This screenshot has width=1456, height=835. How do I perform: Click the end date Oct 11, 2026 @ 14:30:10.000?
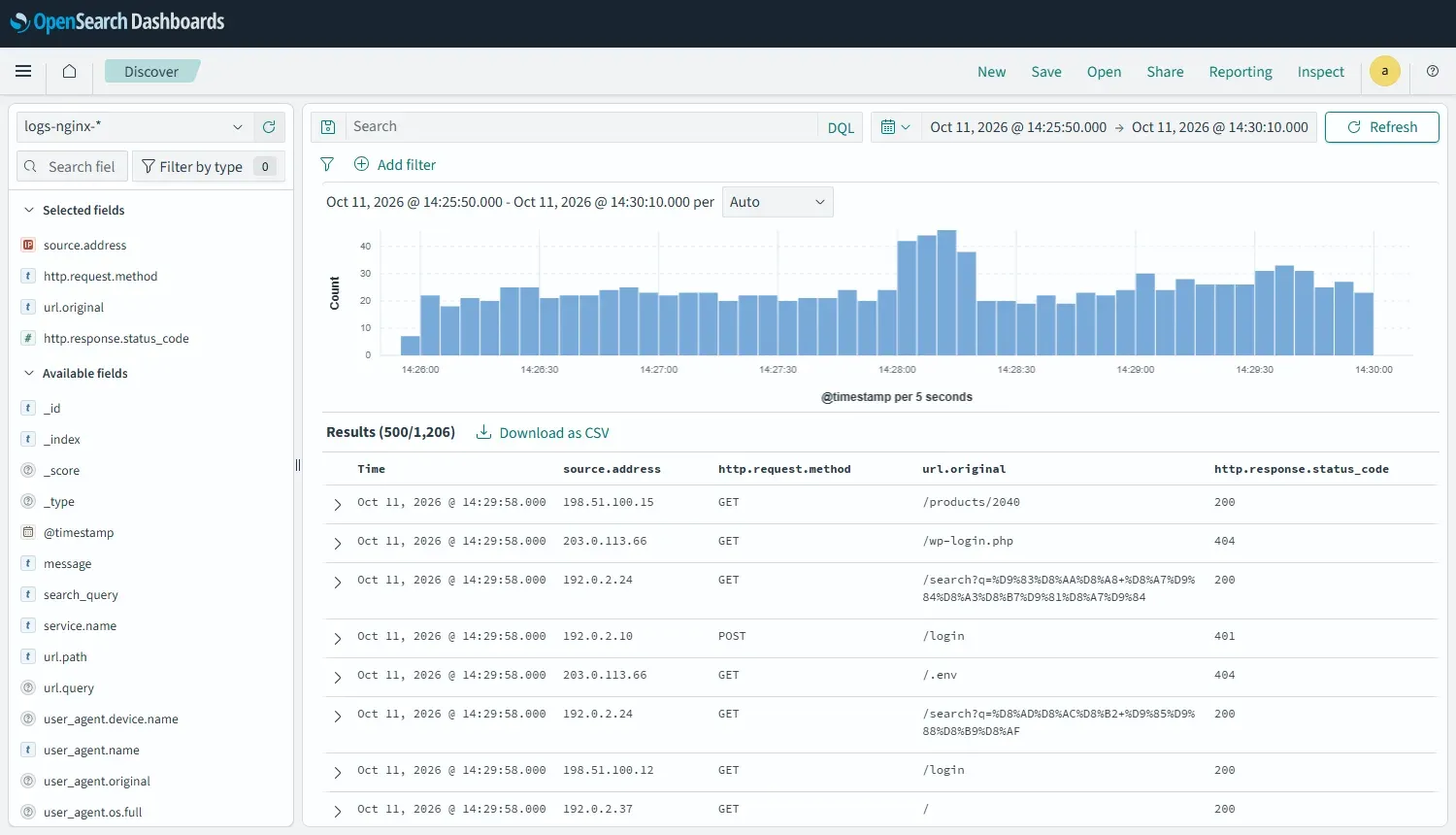click(1220, 127)
